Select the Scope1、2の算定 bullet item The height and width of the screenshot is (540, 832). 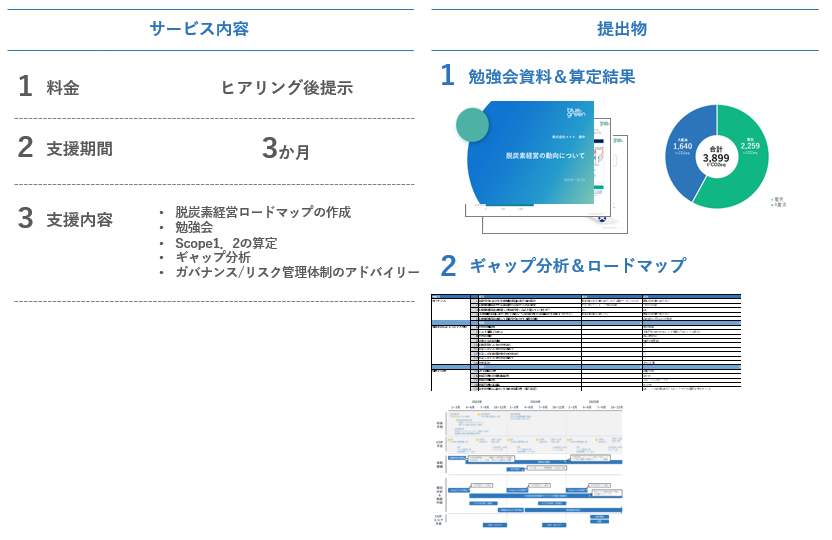226,242
